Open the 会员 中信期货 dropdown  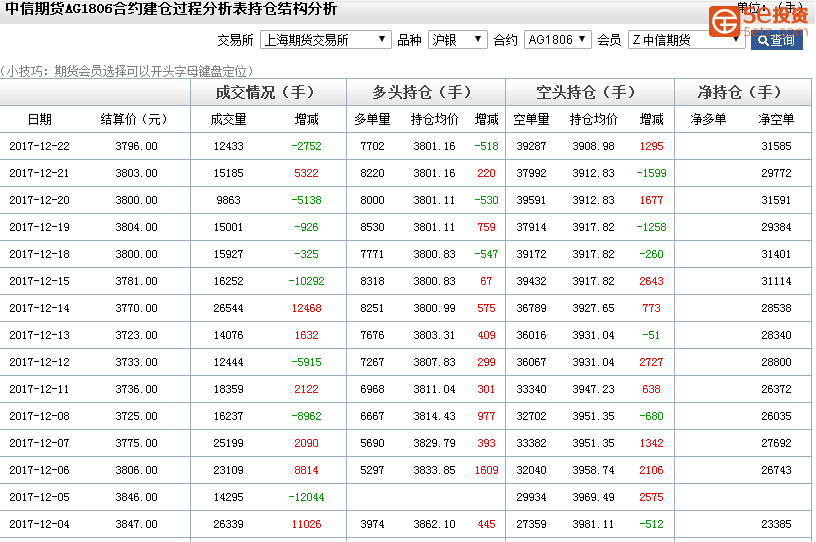click(686, 40)
